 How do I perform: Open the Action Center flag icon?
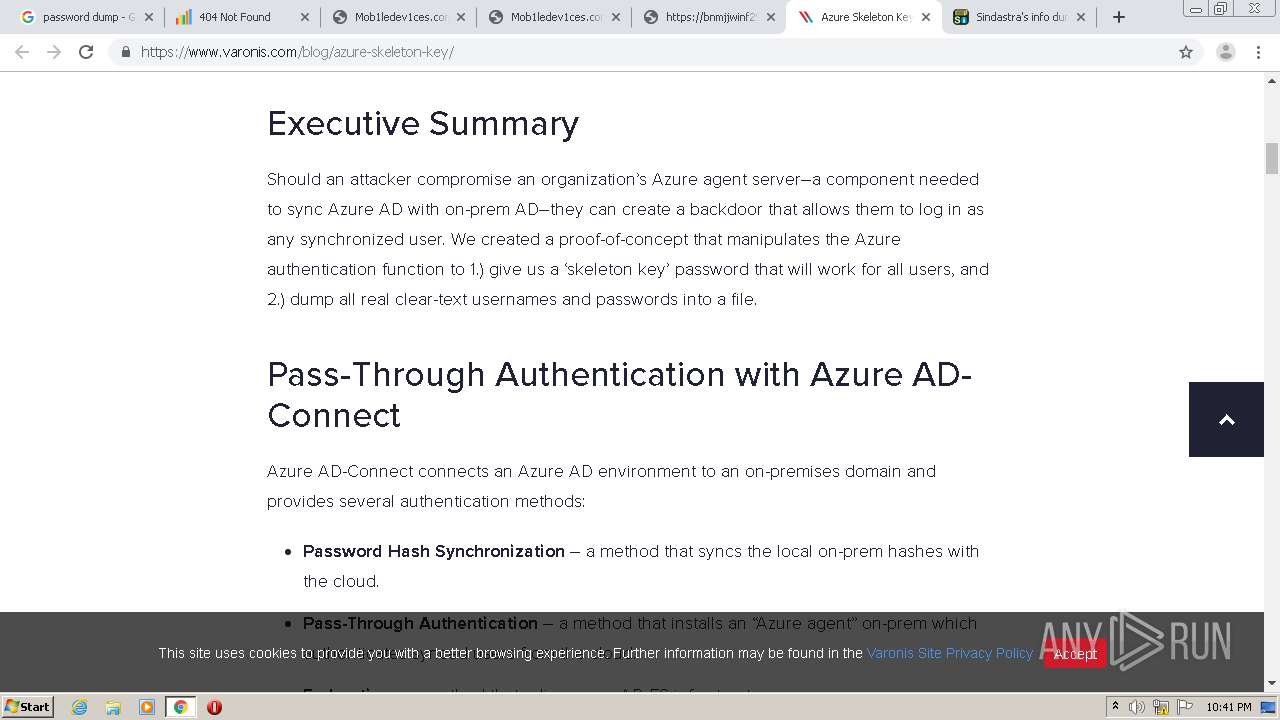[1184, 707]
